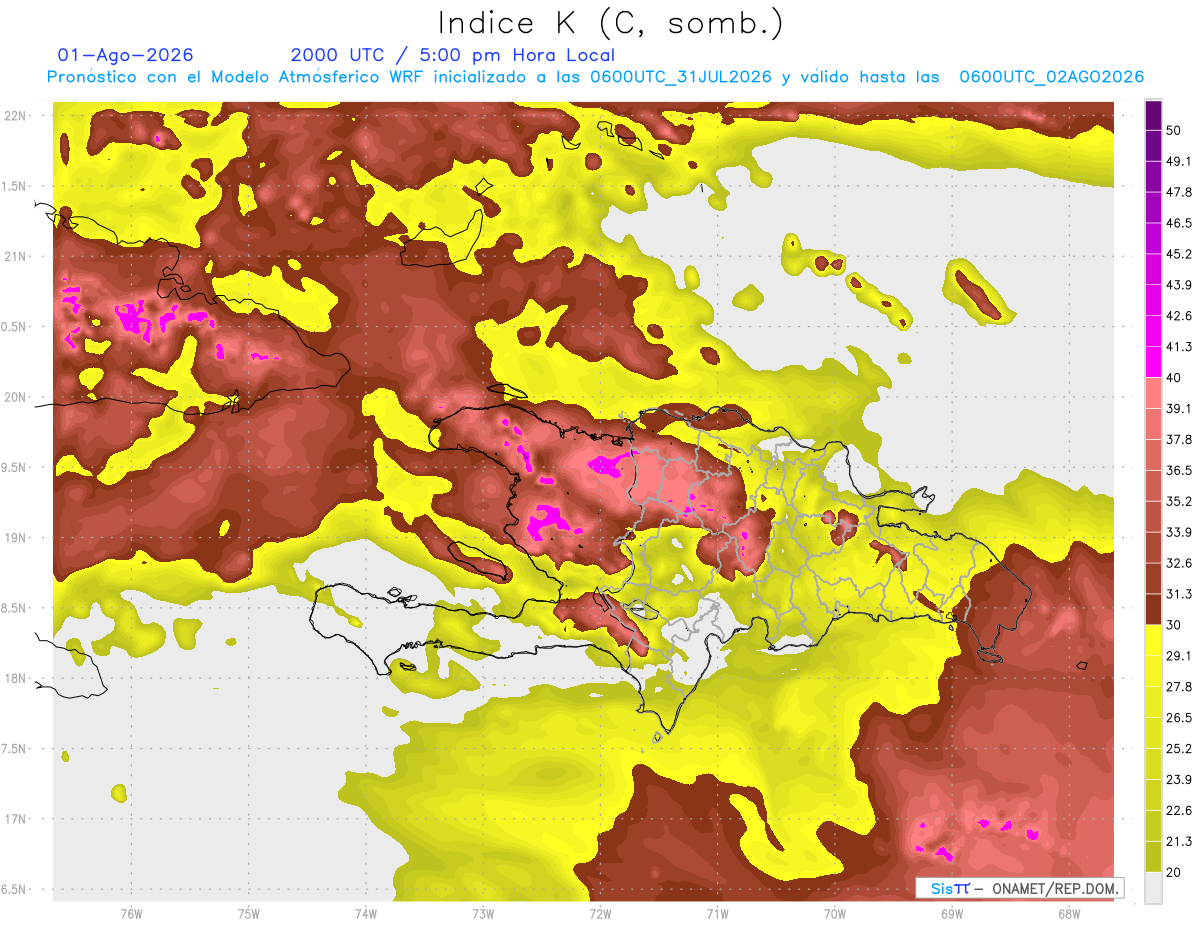Click the salmon 39.1 colorbar segment

point(1153,392)
